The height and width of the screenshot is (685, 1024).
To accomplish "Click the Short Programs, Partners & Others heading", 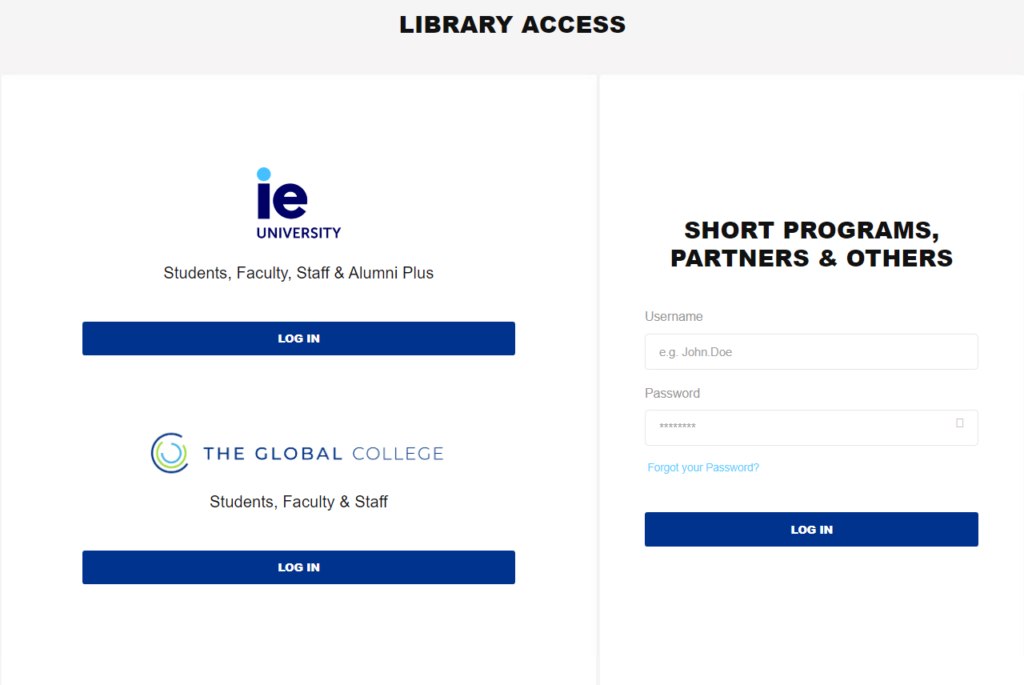I will 811,244.
